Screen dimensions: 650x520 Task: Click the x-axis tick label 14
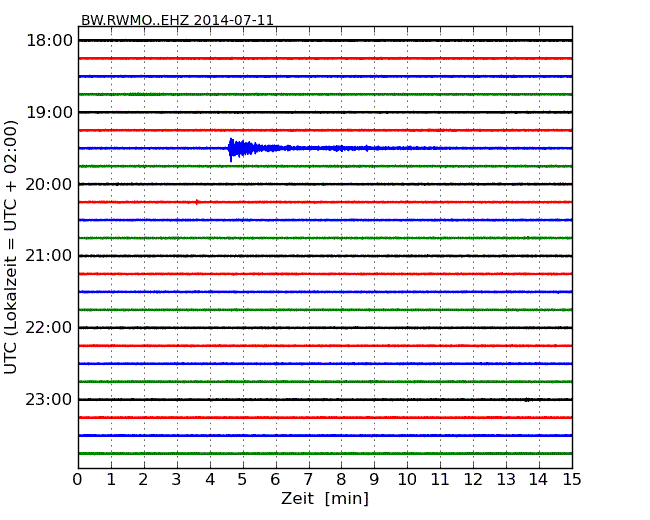click(538, 480)
